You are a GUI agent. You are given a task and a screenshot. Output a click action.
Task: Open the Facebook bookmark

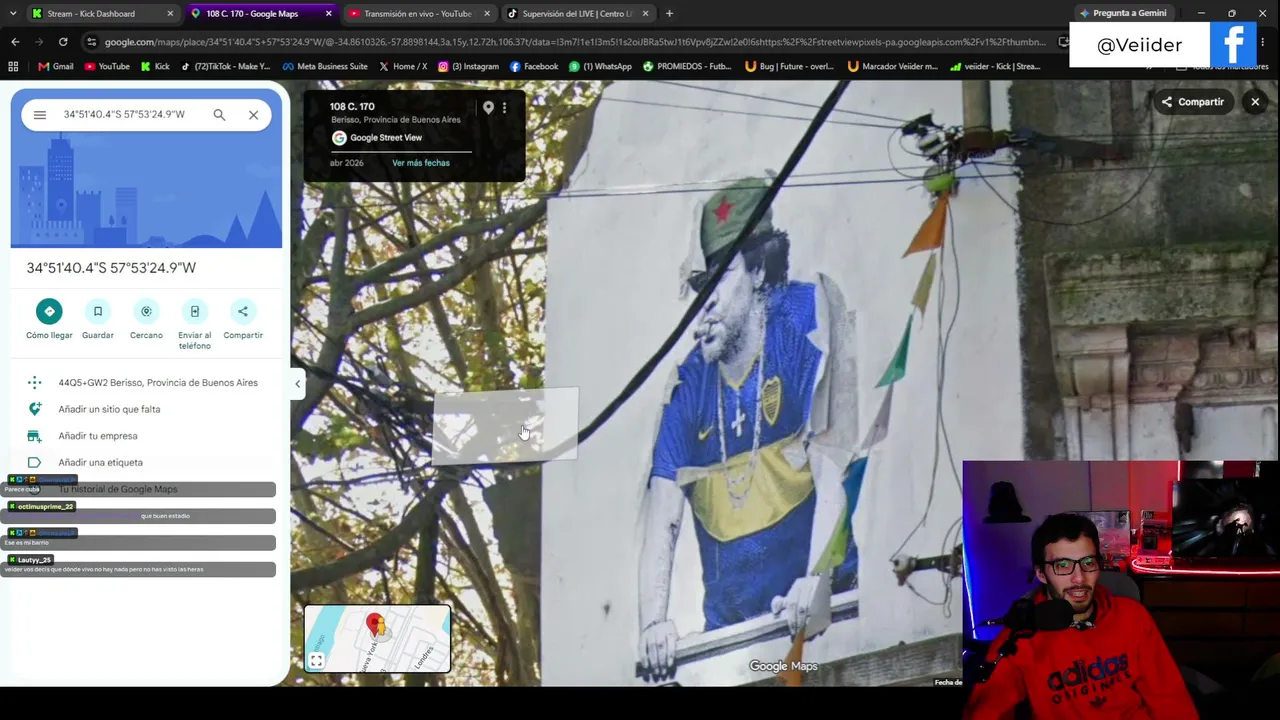pyautogui.click(x=534, y=67)
